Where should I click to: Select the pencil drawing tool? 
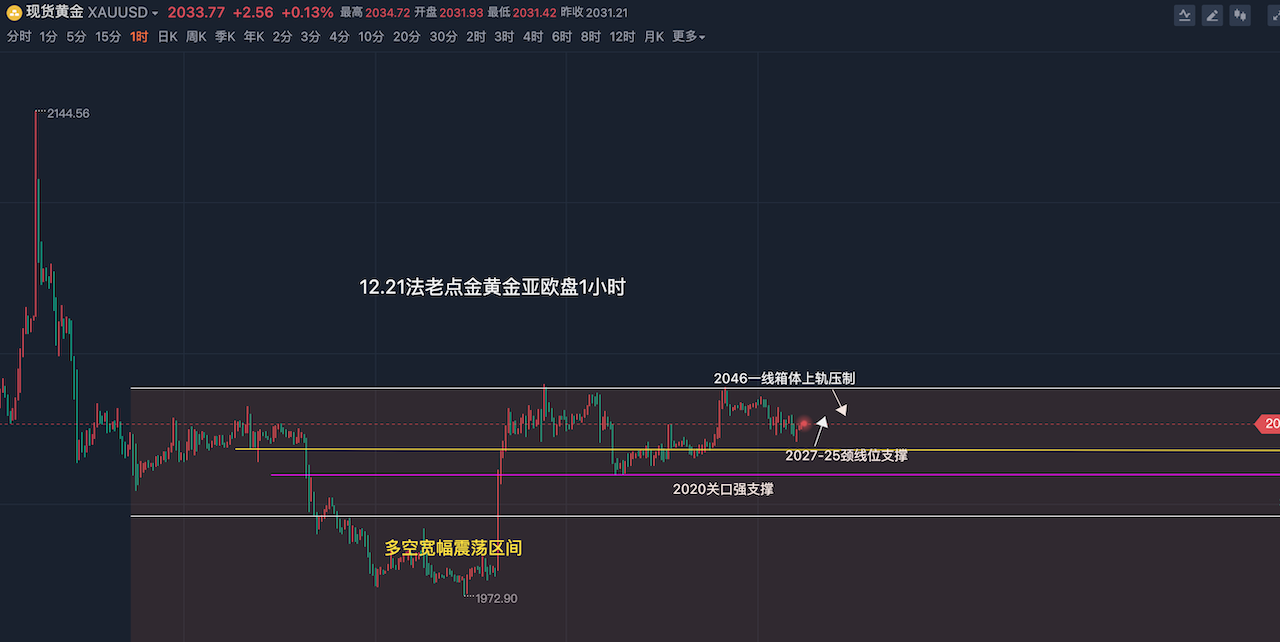click(1213, 15)
